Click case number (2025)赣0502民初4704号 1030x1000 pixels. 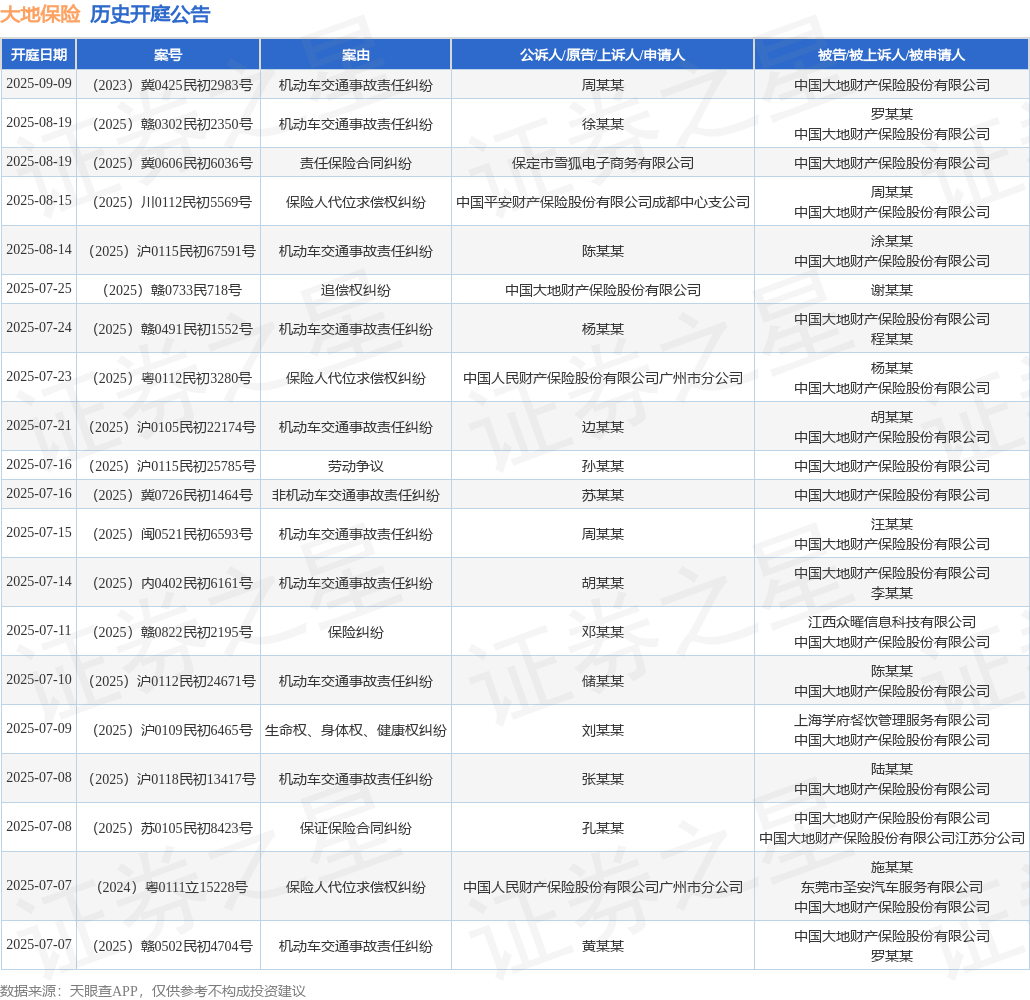168,945
